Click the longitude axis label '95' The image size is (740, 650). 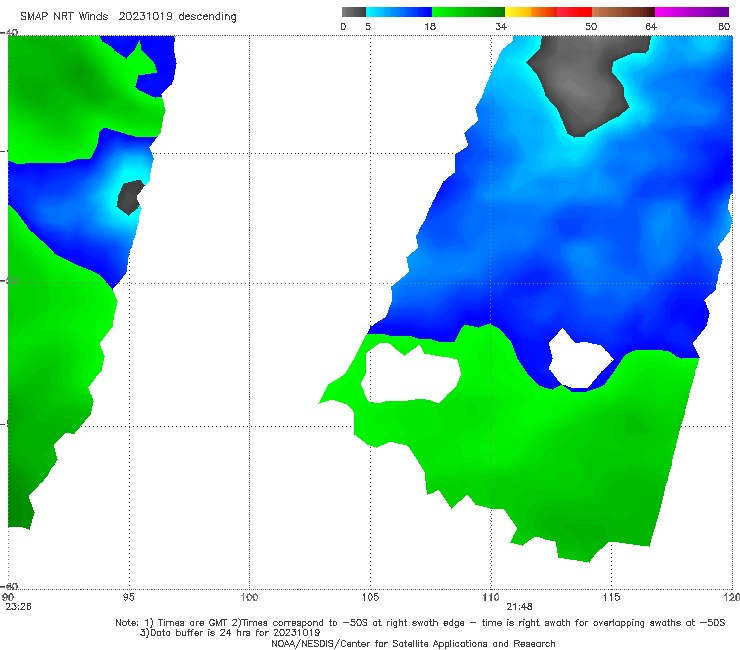[128, 597]
